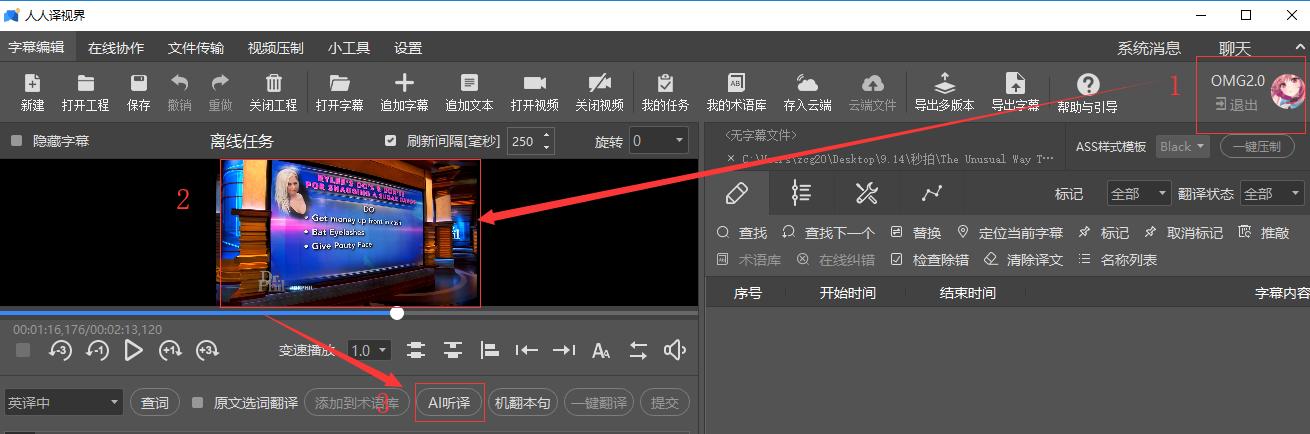Select the line chart tab
Image resolution: width=1310 pixels, height=434 pixels.
click(x=931, y=193)
